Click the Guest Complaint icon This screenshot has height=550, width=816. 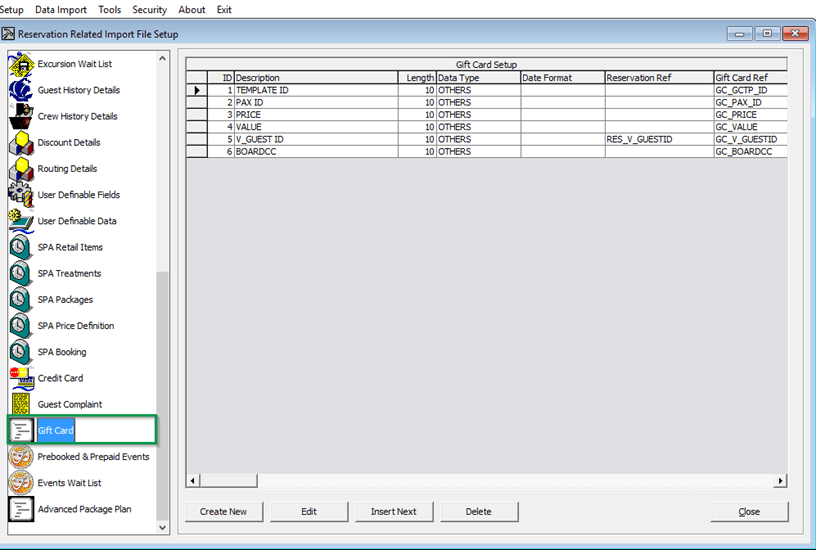[x=21, y=405]
